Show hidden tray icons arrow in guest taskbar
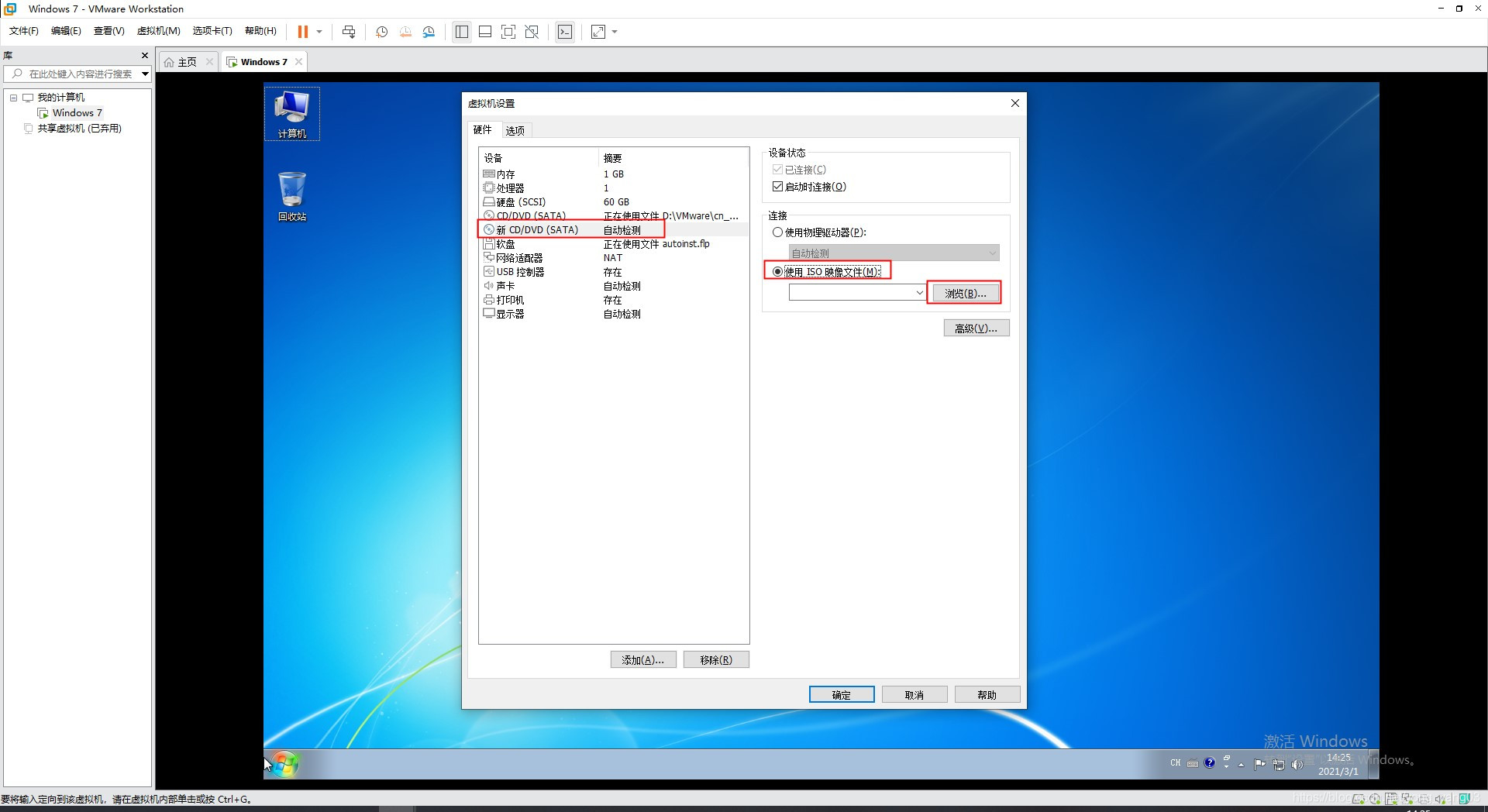The image size is (1488, 812). coord(1242,764)
